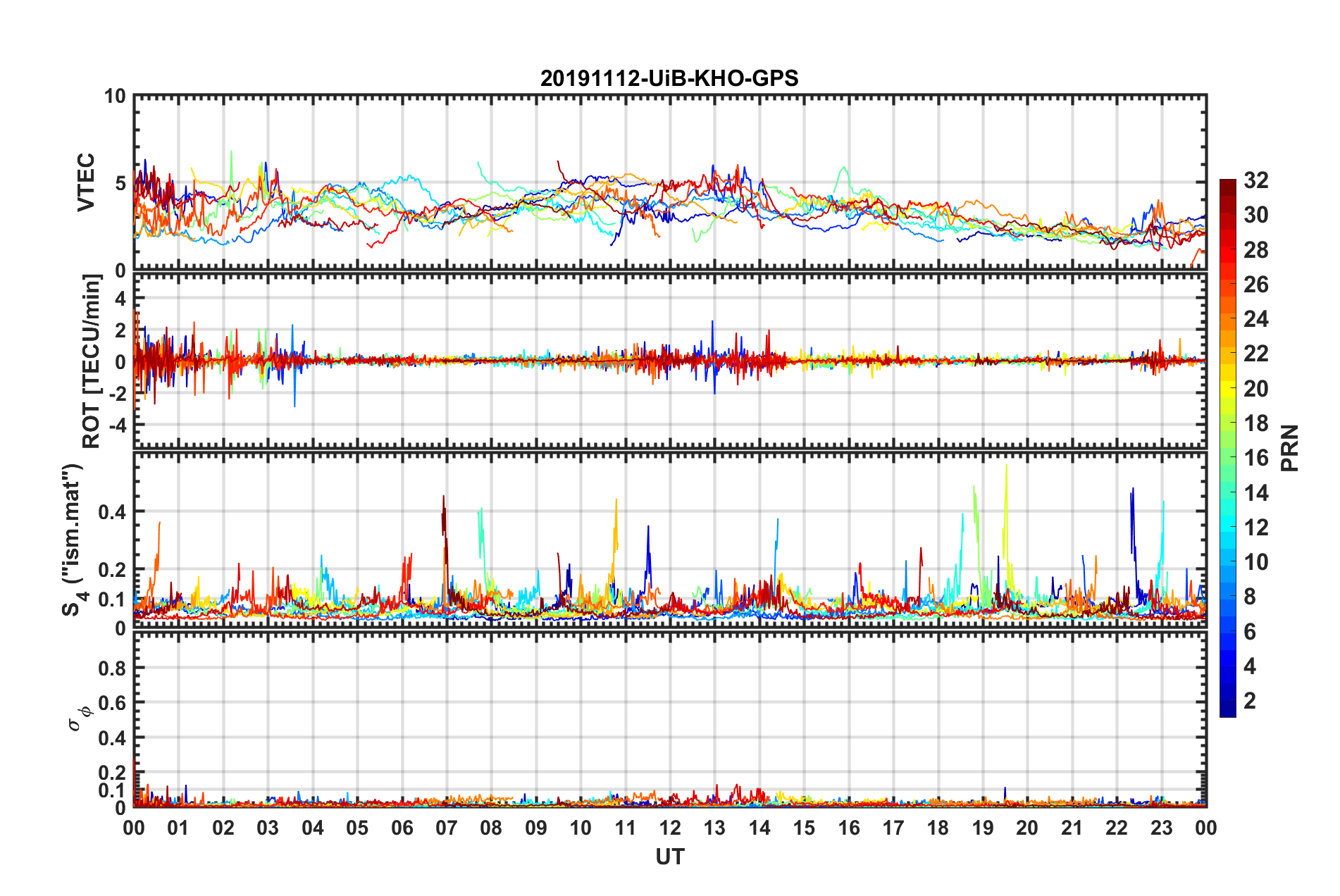Click the PRN colorbar gradient strip
Viewport: 1340px width, 896px height.
click(1227, 448)
